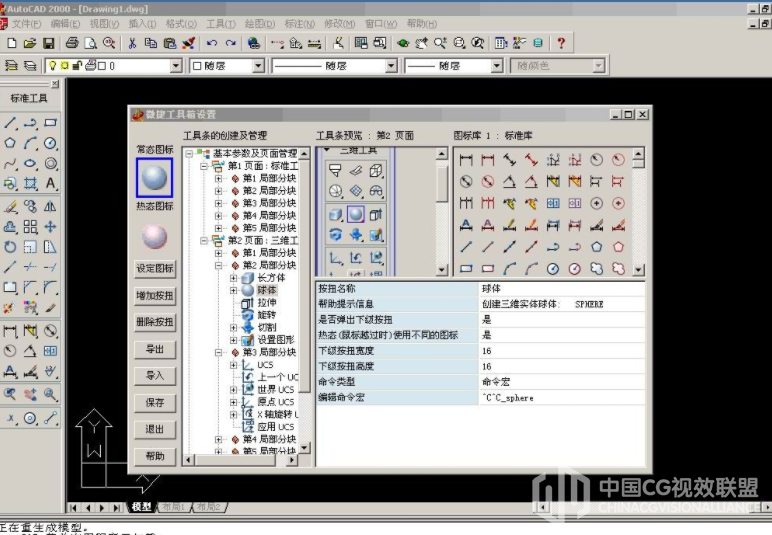Click the normal-state sphere icon thumbnail

pos(154,177)
